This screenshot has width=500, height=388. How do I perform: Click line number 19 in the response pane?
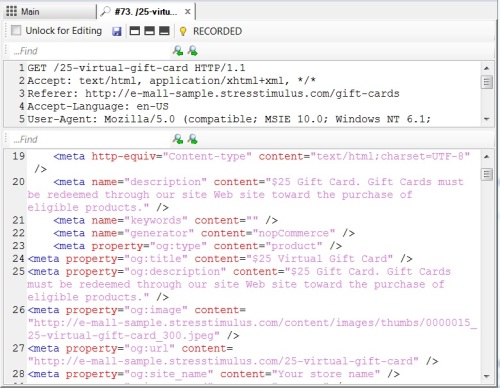(x=18, y=156)
